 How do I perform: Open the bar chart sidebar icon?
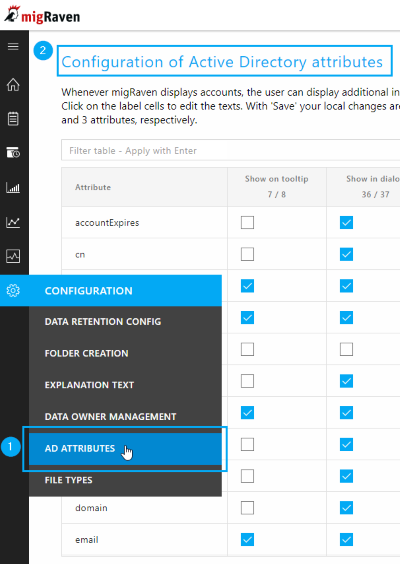(x=13, y=187)
